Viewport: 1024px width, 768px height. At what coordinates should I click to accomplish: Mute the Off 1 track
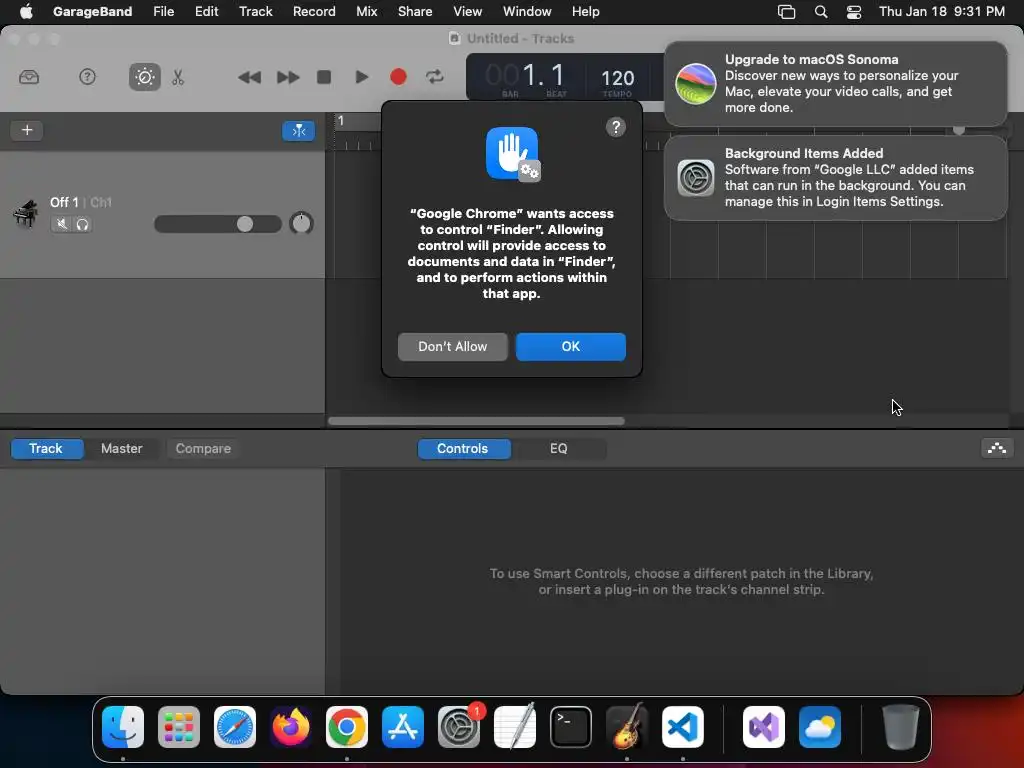pyautogui.click(x=61, y=224)
